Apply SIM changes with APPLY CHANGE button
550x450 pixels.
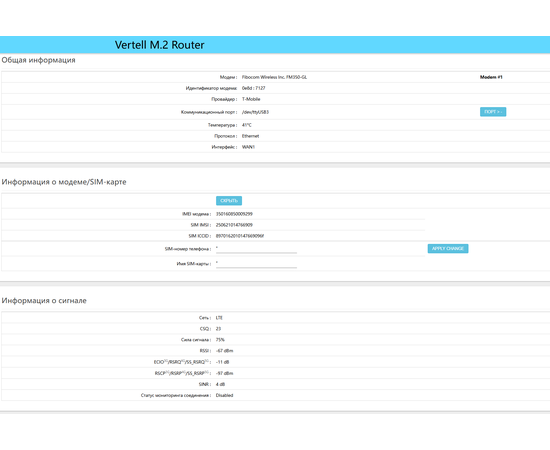pos(448,249)
